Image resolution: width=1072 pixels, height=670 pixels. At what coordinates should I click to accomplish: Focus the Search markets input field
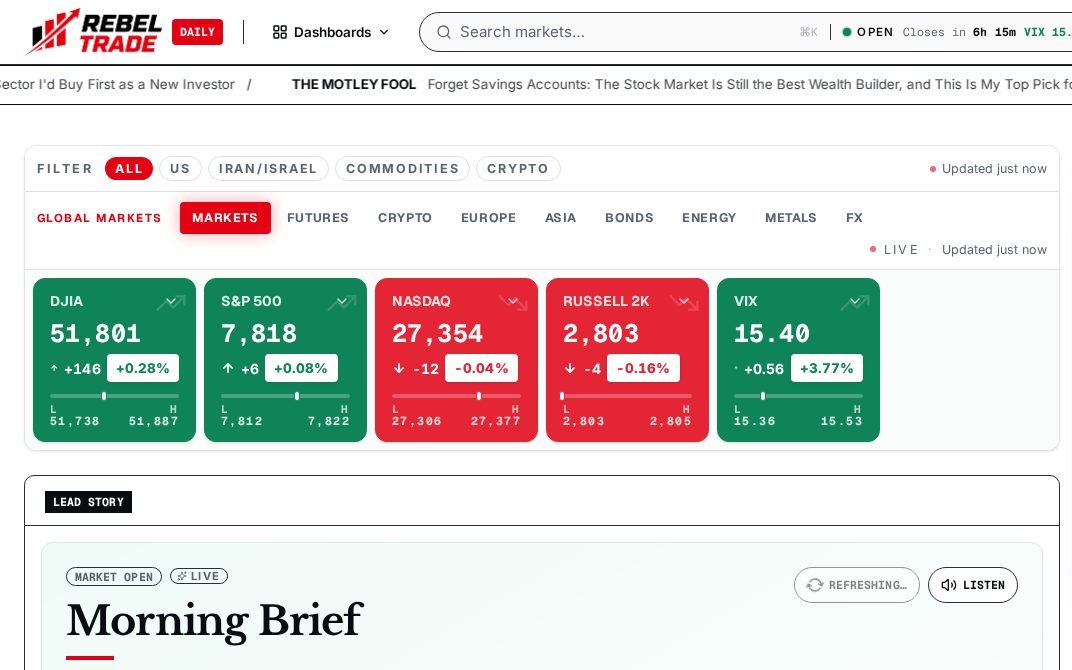tap(626, 32)
